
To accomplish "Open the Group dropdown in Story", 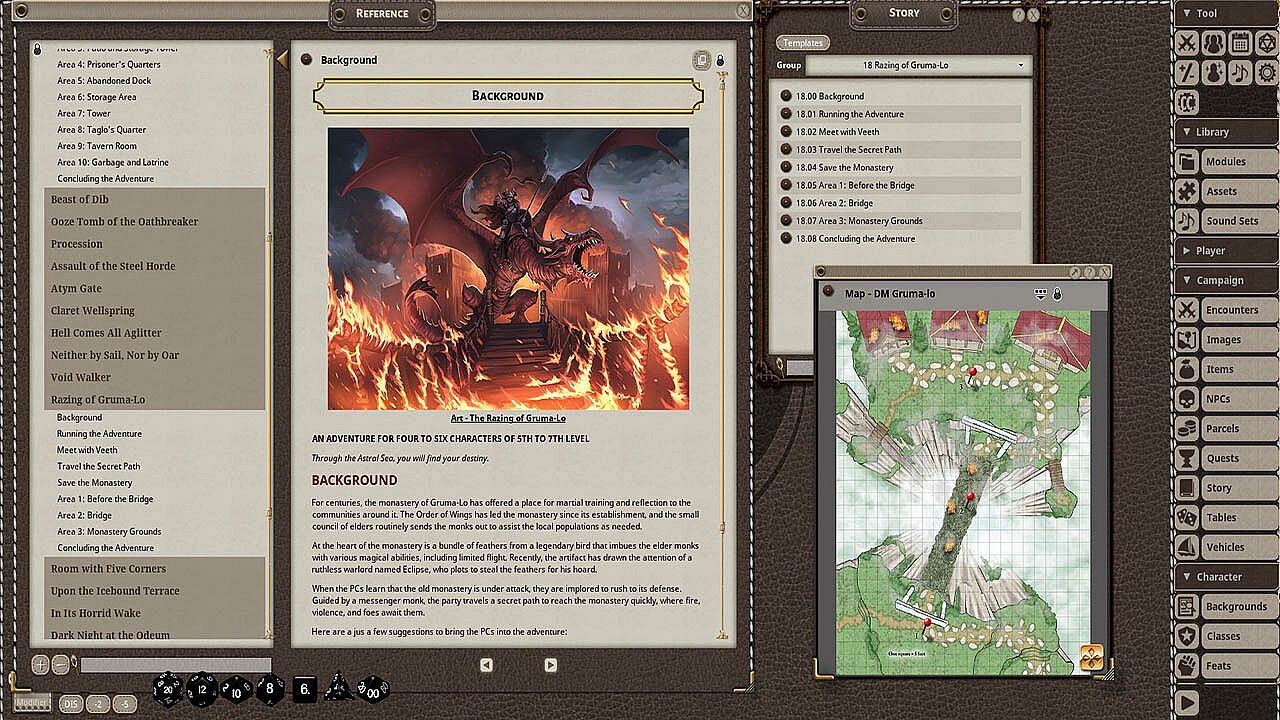I will click(x=918, y=65).
